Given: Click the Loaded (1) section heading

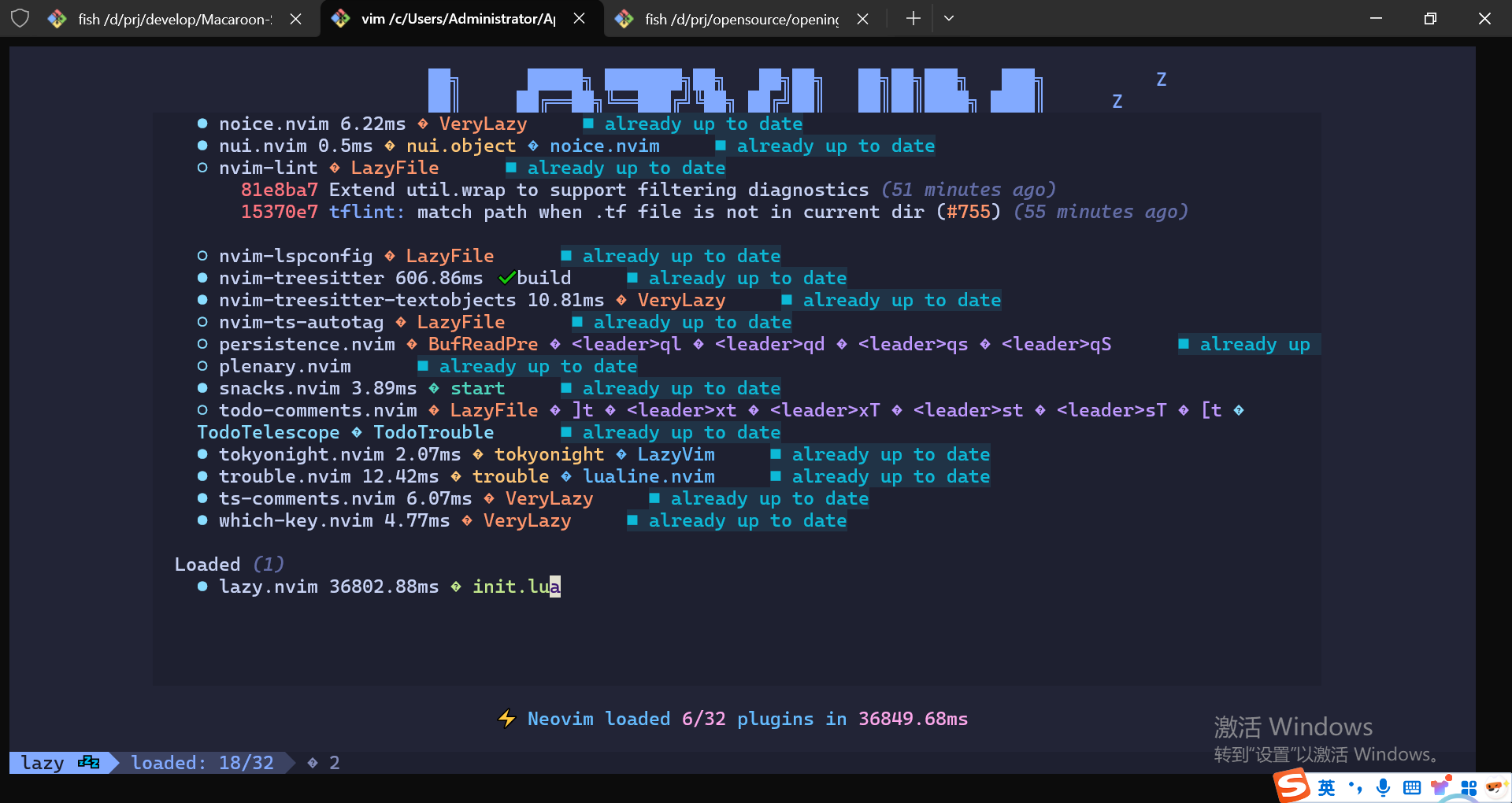Looking at the screenshot, I should (x=229, y=564).
